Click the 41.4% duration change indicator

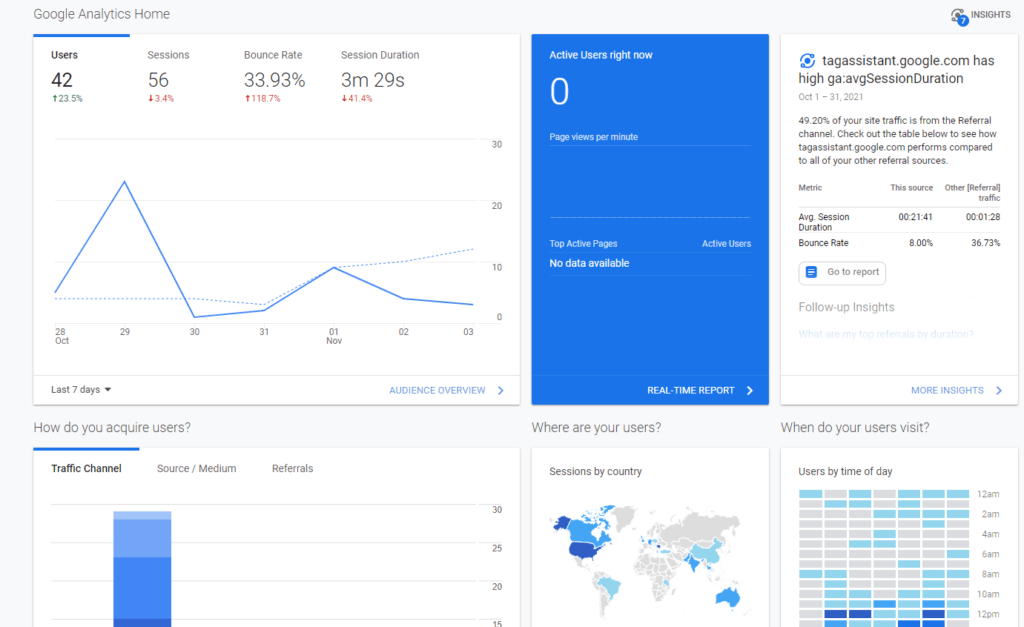(x=357, y=99)
